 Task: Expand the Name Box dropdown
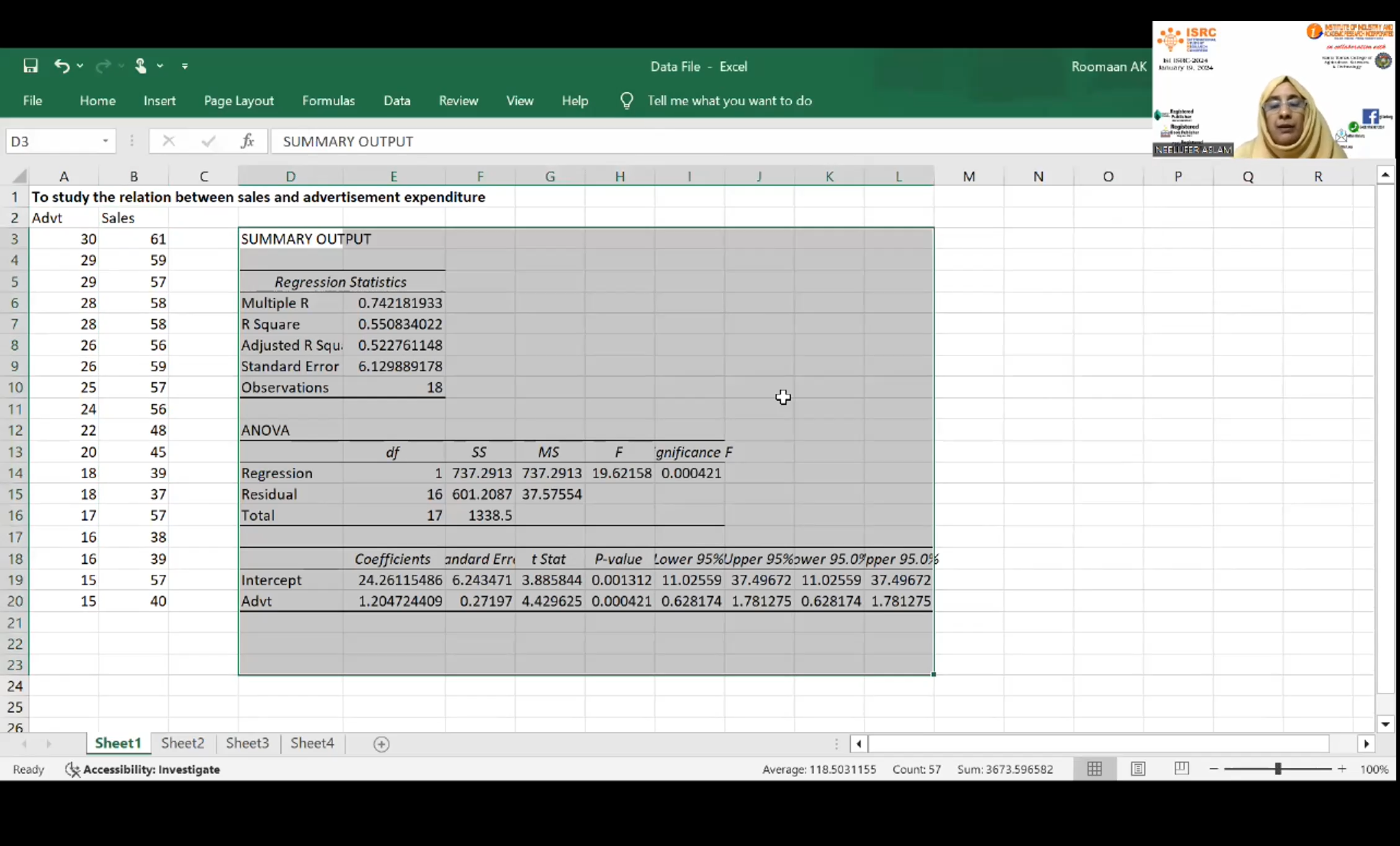(105, 141)
